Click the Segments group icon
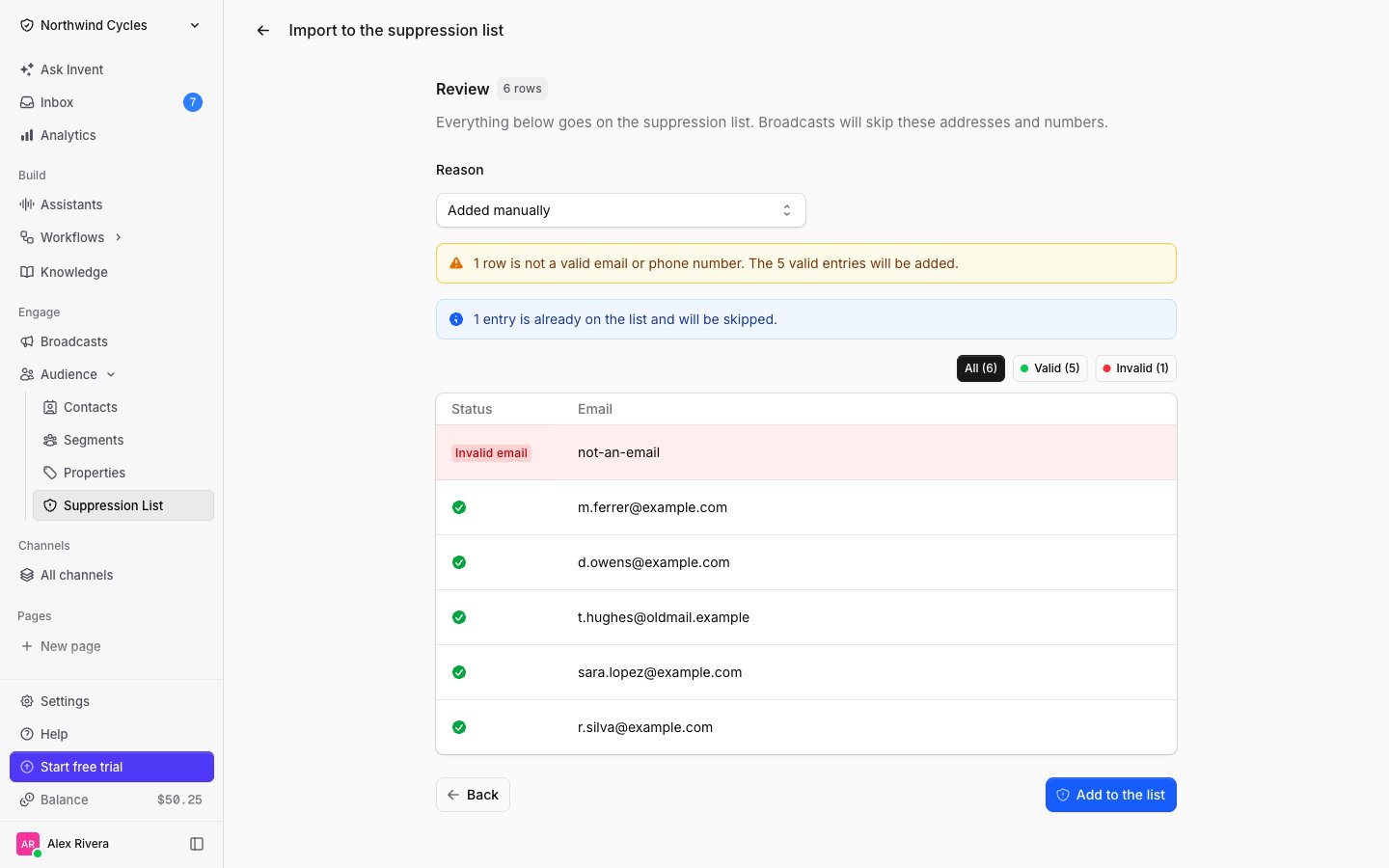This screenshot has height=868, width=1389. (x=50, y=440)
